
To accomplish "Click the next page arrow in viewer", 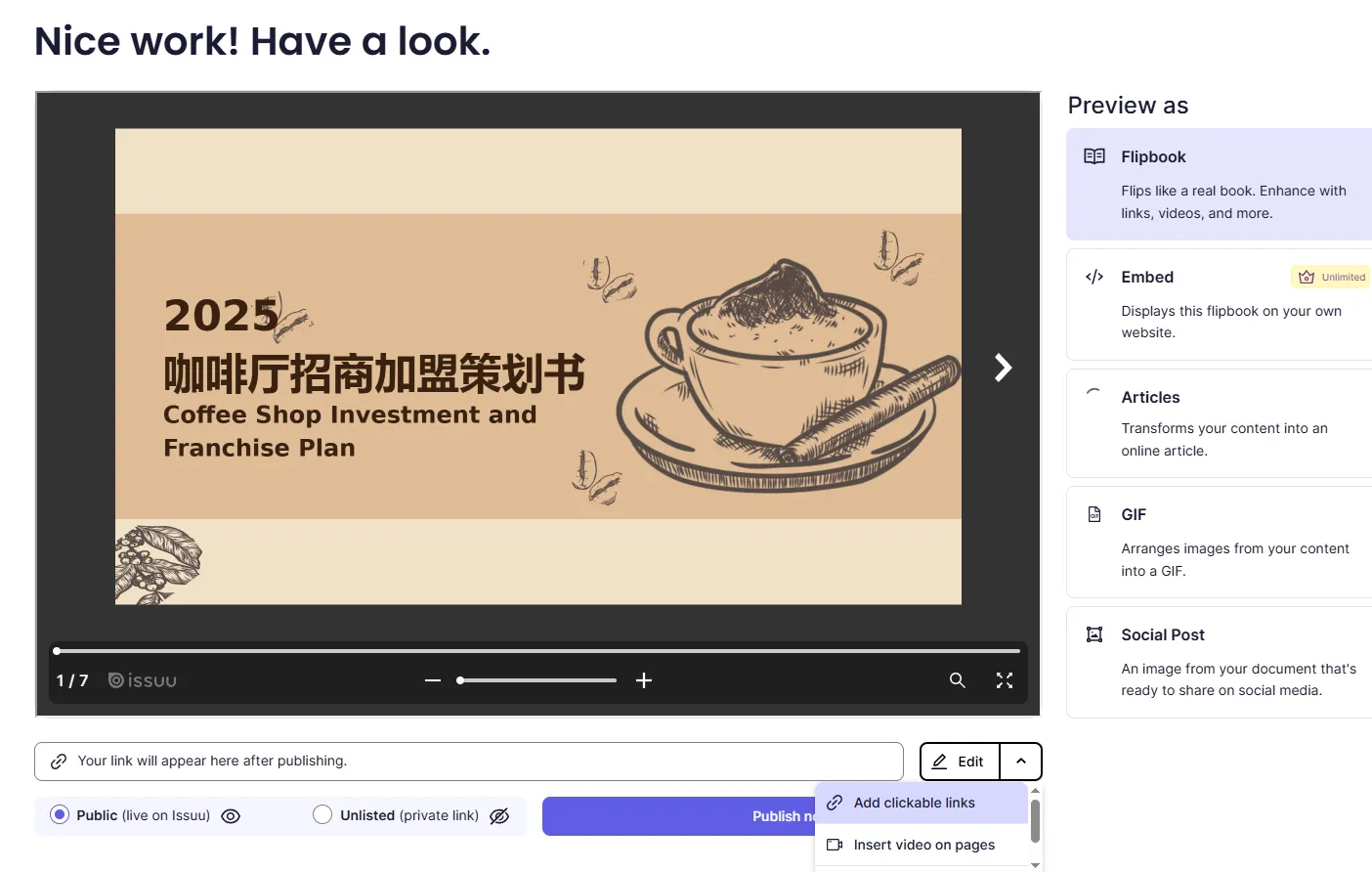I will [1003, 368].
